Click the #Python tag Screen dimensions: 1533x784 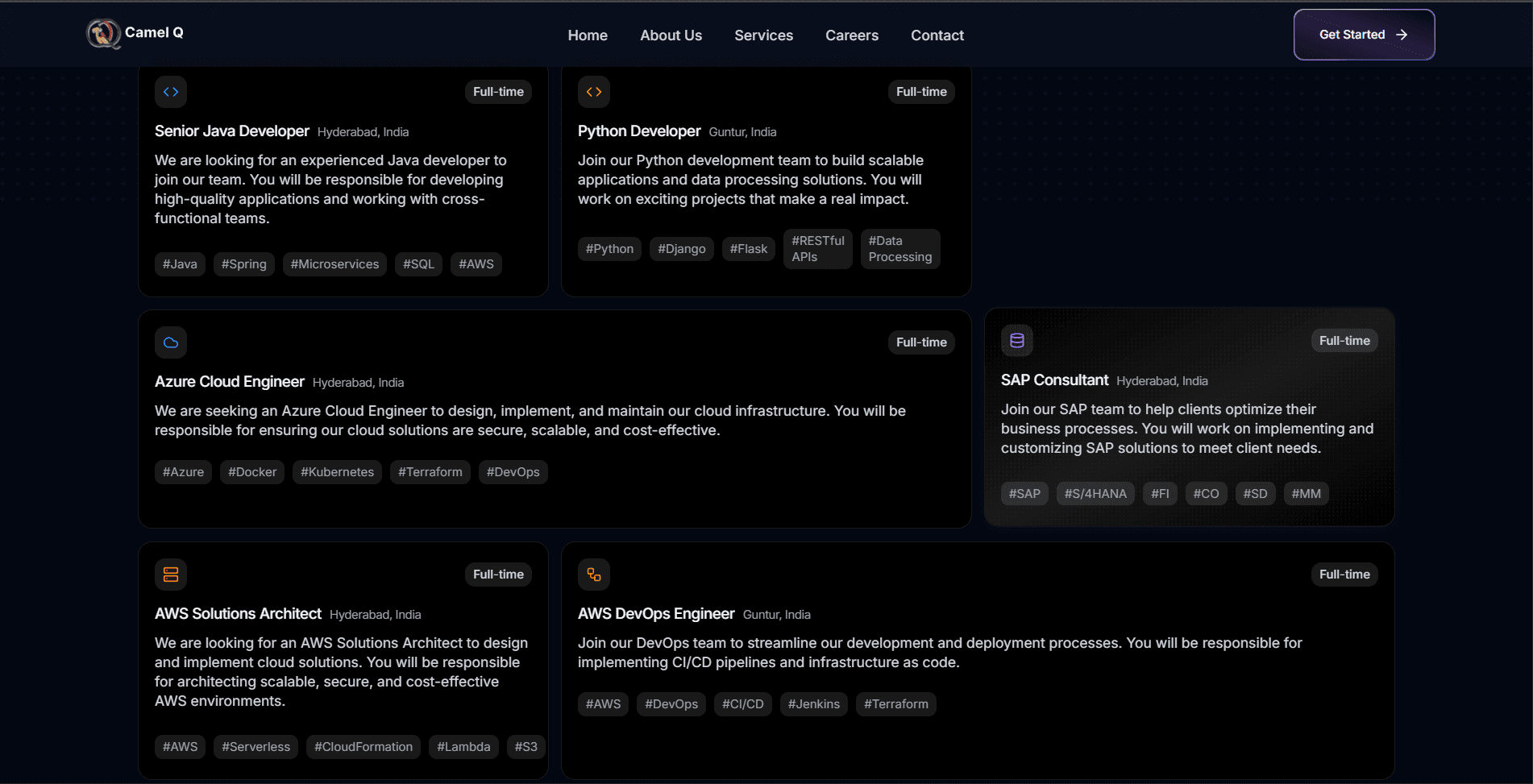click(609, 249)
